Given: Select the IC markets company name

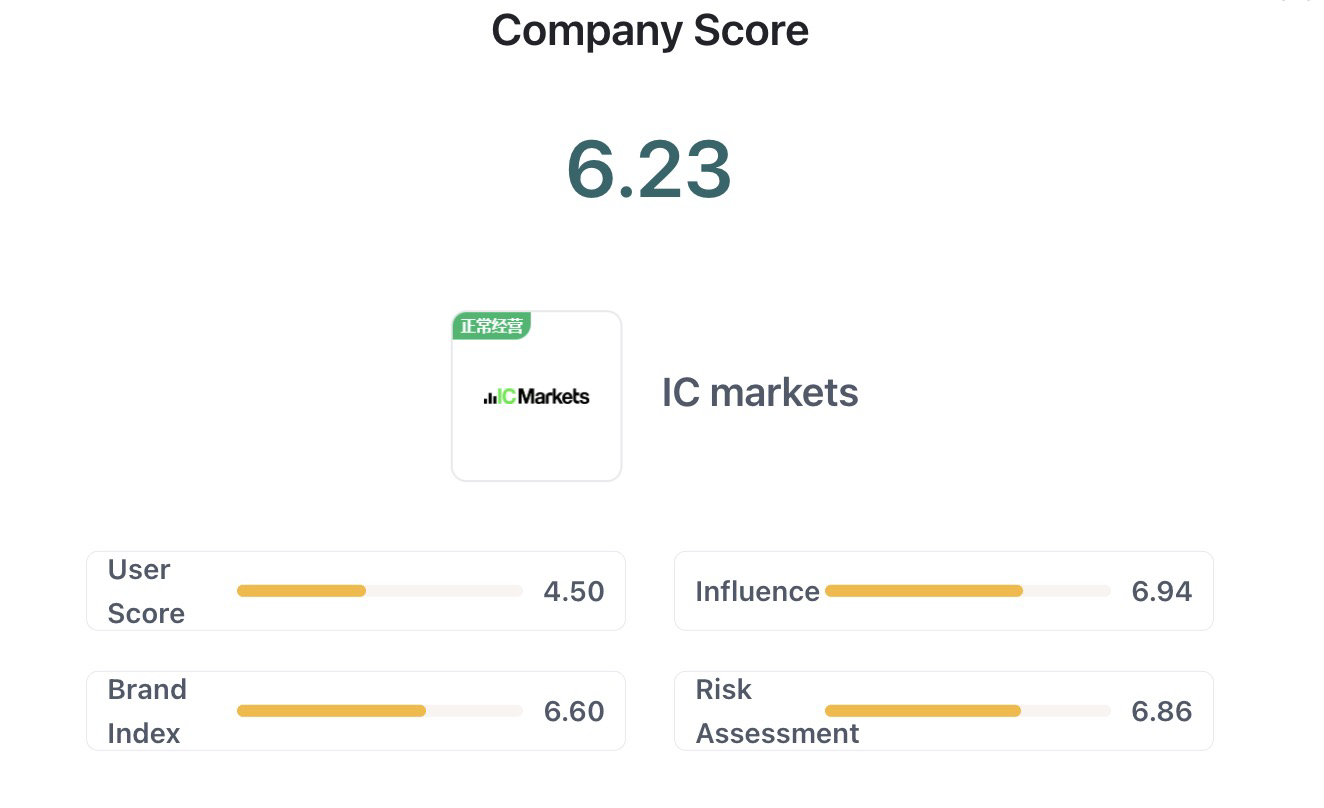Looking at the screenshot, I should coord(760,392).
